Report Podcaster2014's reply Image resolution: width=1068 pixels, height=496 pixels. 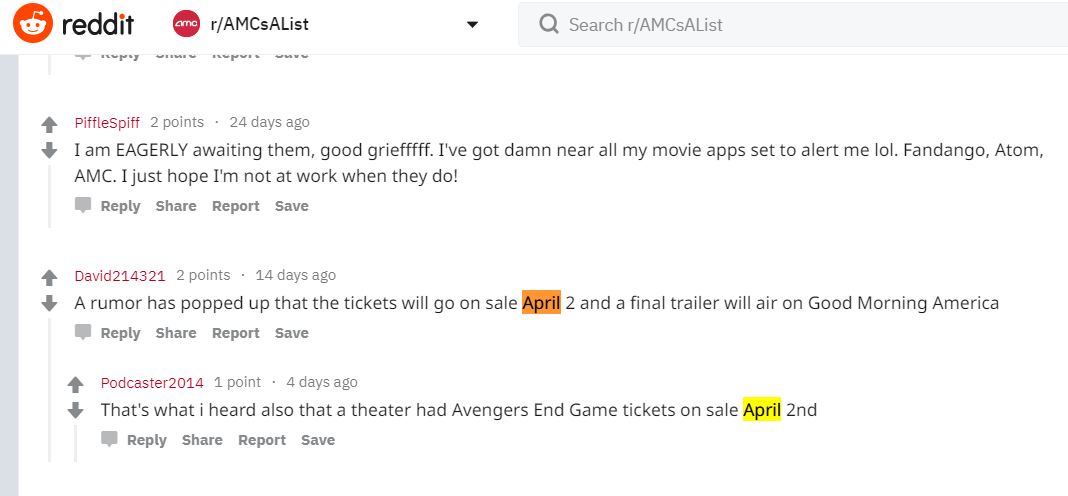point(262,440)
